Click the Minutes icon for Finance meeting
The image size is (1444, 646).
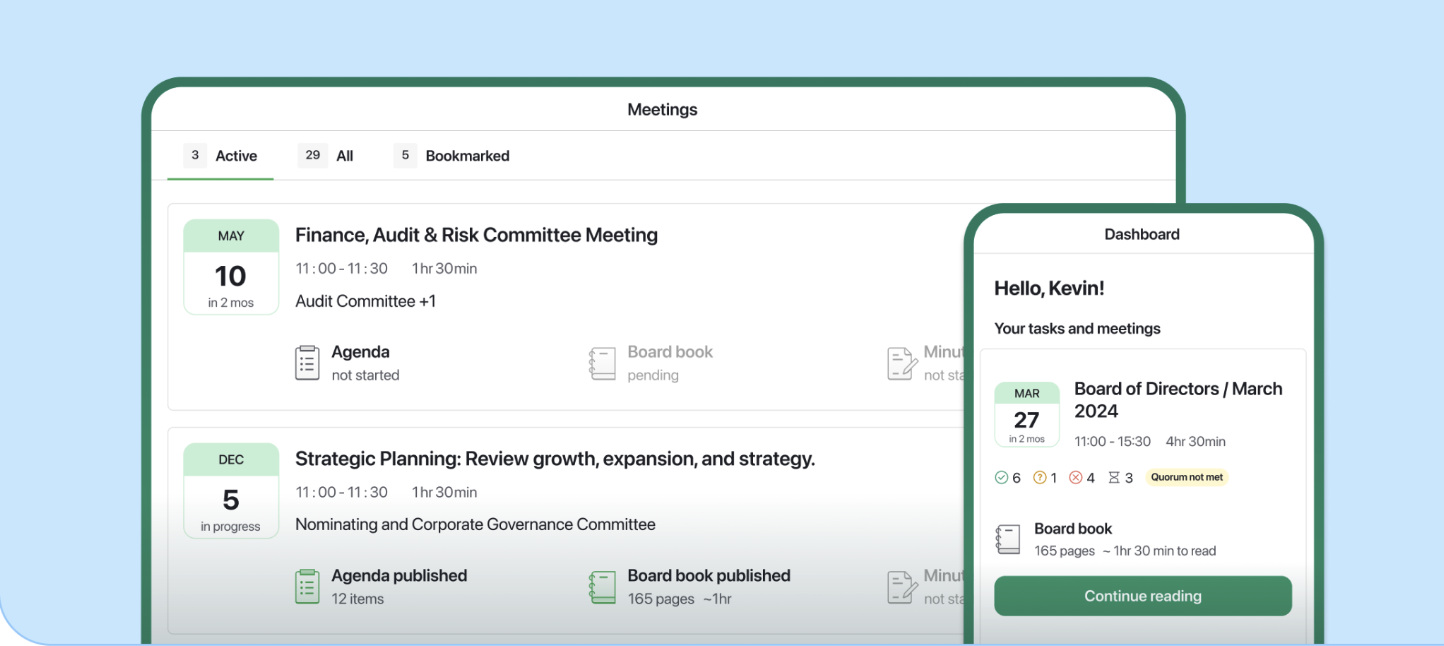(x=902, y=363)
